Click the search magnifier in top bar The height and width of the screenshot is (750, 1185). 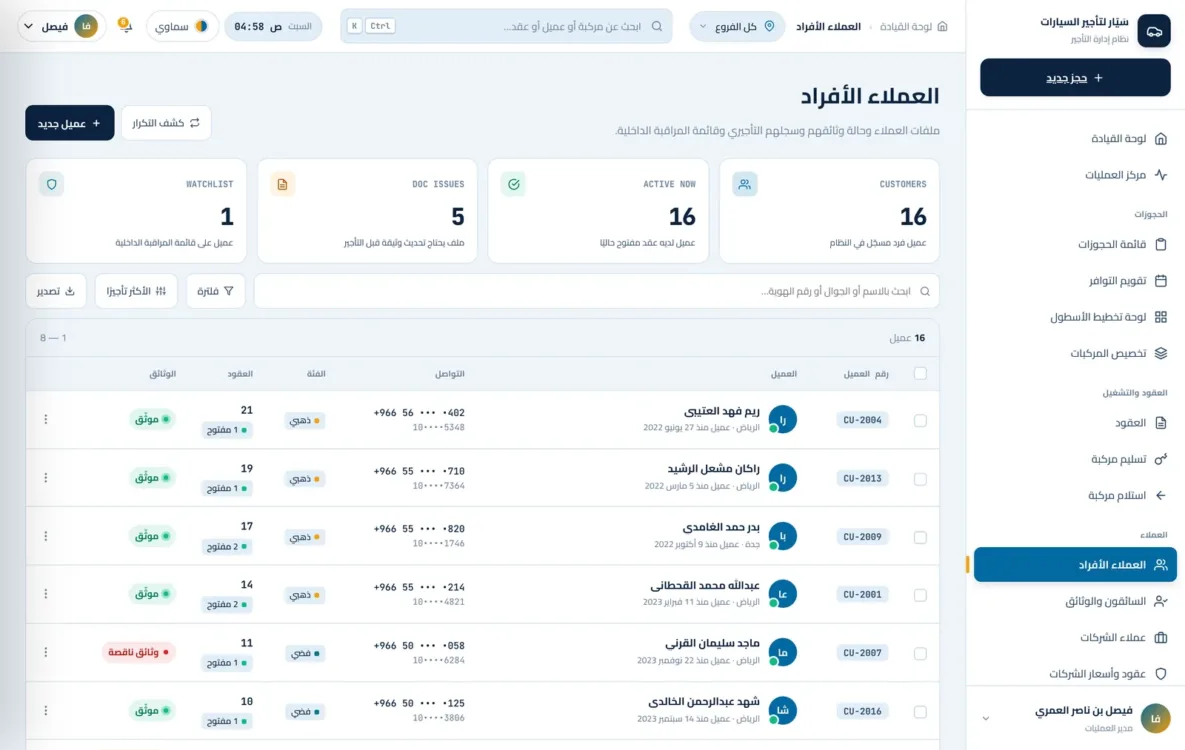pyautogui.click(x=657, y=26)
